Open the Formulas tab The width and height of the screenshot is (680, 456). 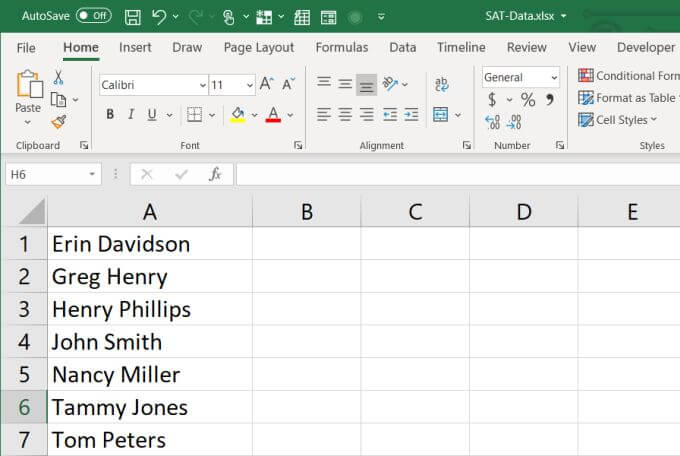(x=342, y=47)
